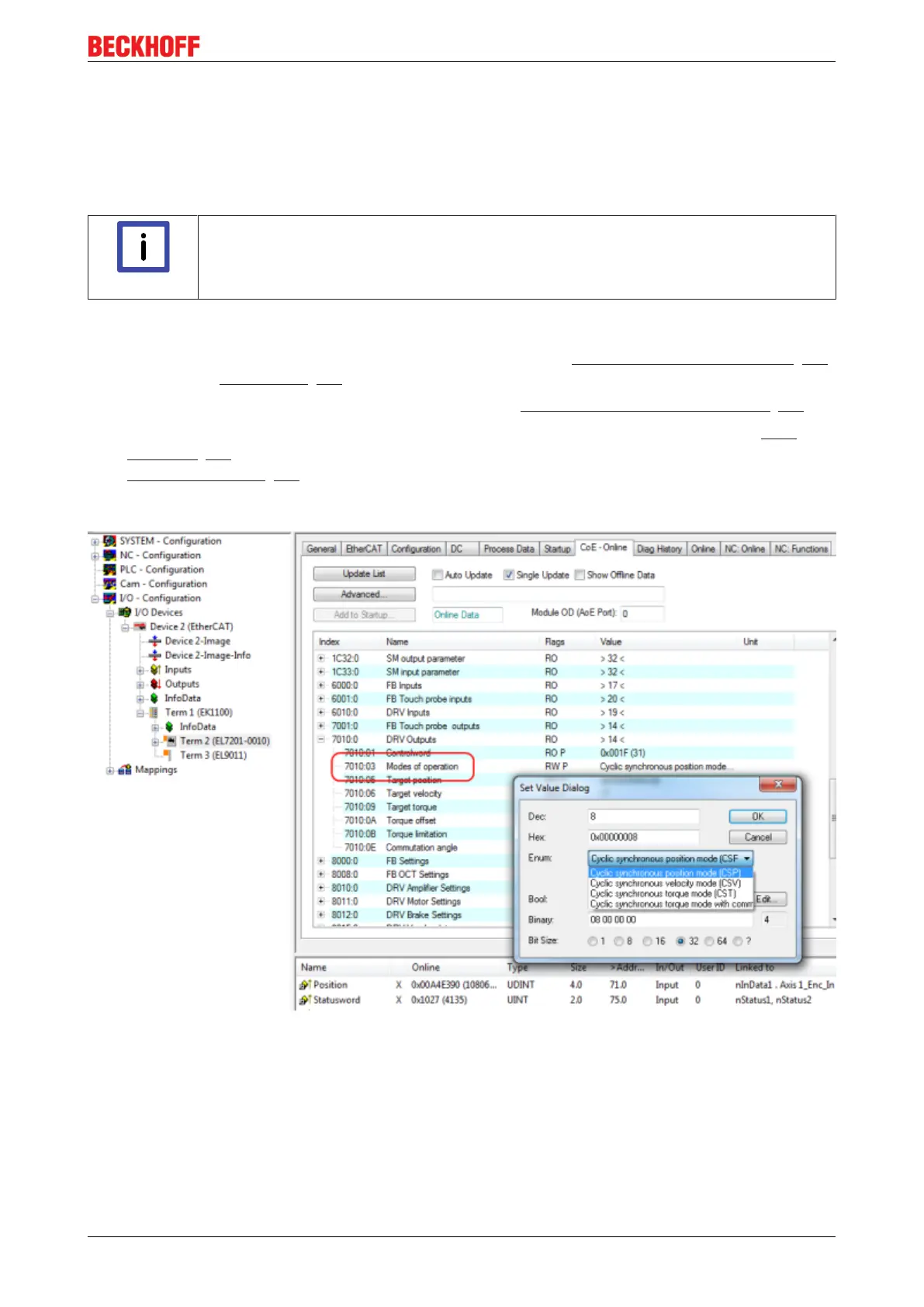
Task: Switch to the Startup tab
Action: [x=557, y=549]
